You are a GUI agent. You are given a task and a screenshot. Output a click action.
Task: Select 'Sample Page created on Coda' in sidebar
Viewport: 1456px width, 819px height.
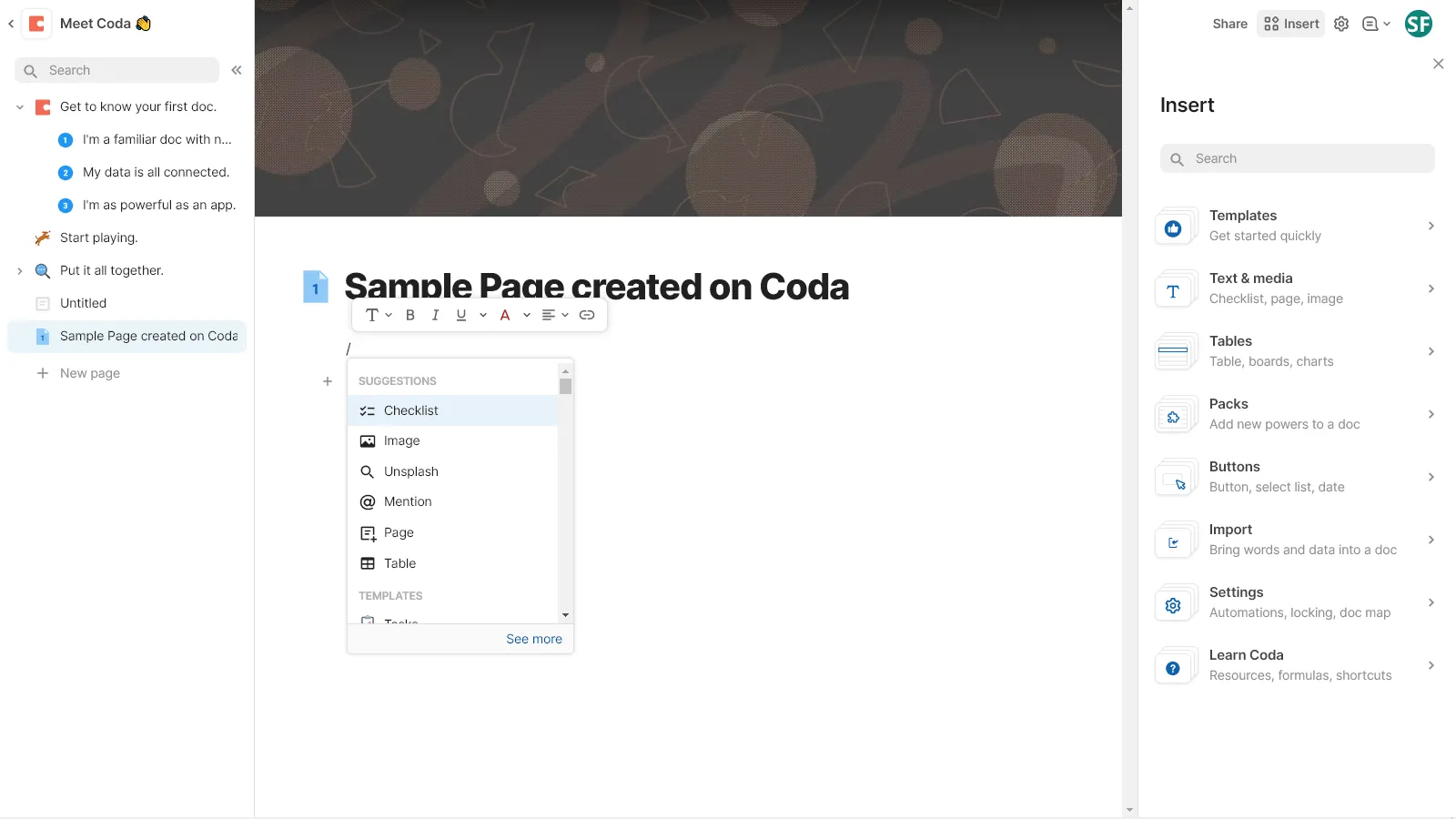pos(127,336)
